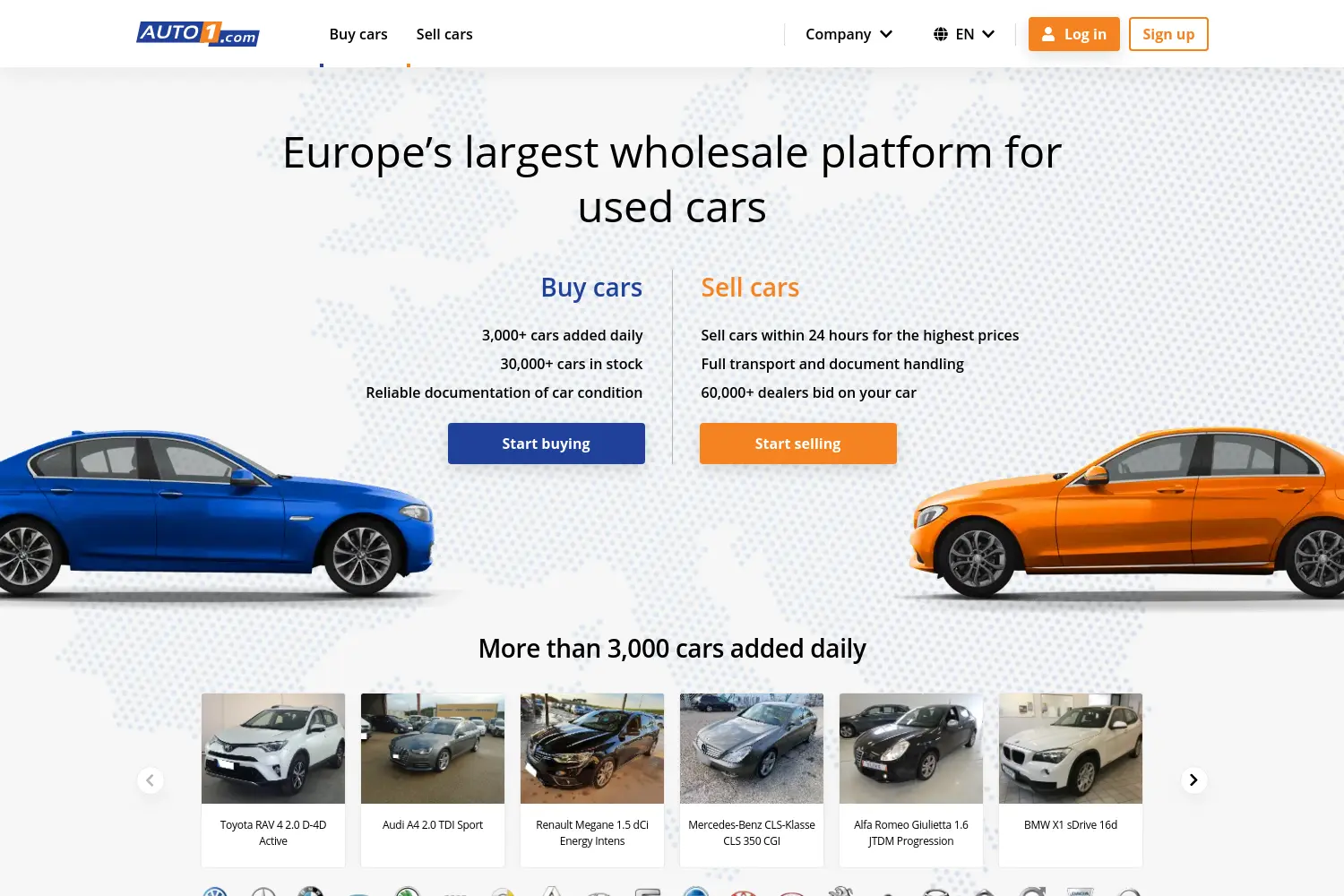Click the BMW brand logo

coord(311,892)
